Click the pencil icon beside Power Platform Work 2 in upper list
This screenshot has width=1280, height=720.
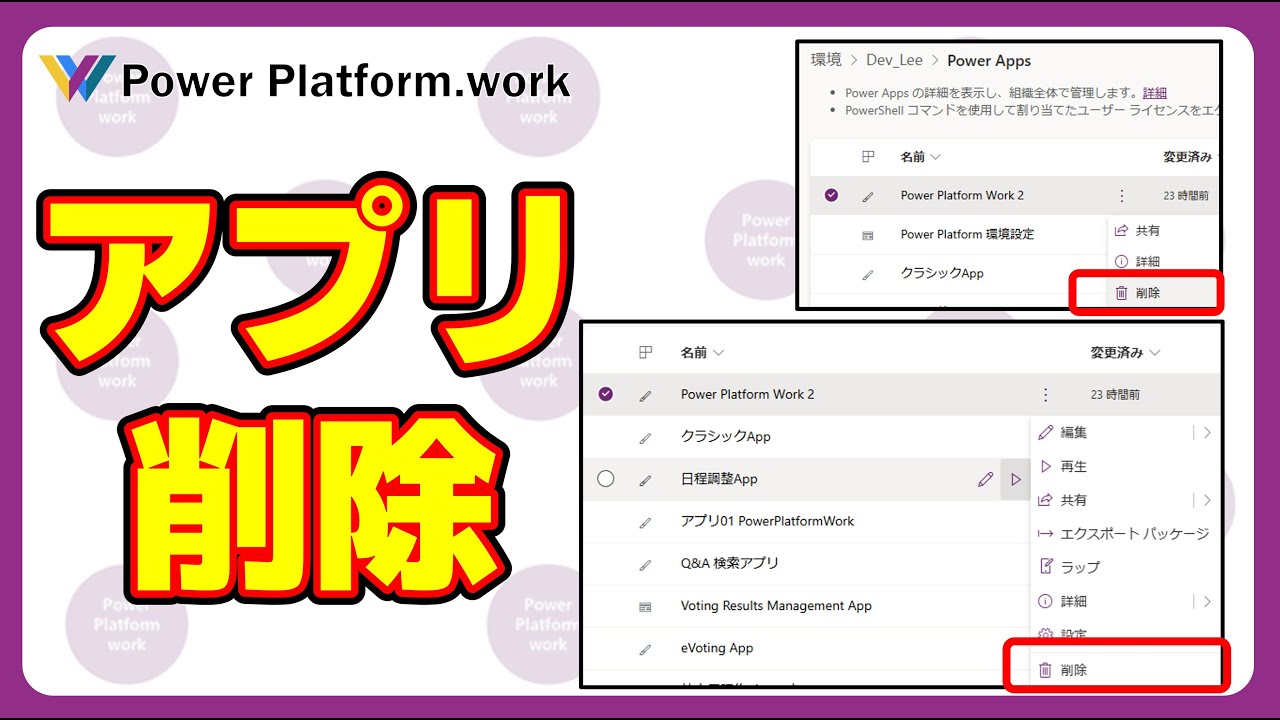[x=868, y=197]
